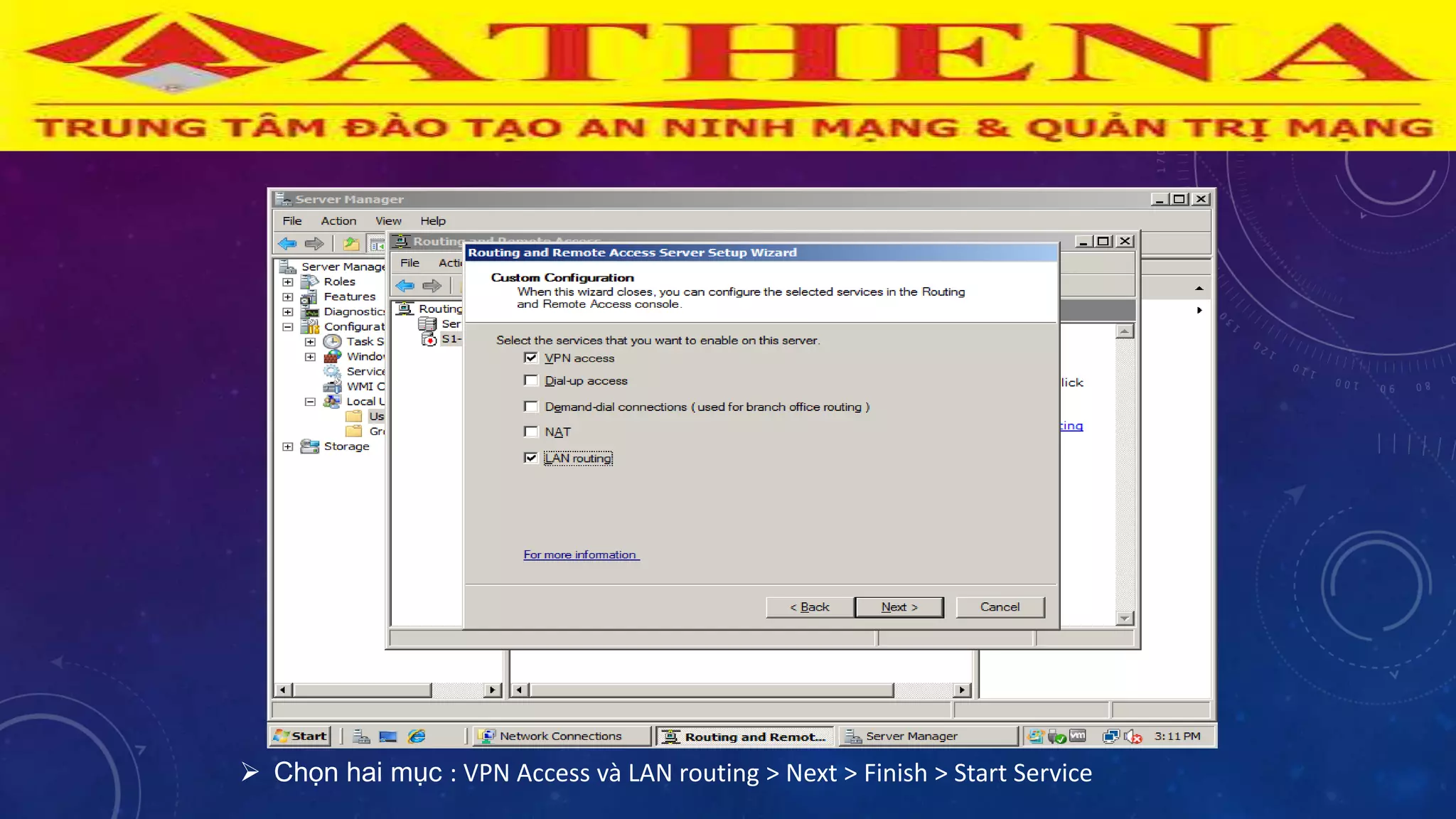Open Server Manager's Action menu

[338, 221]
